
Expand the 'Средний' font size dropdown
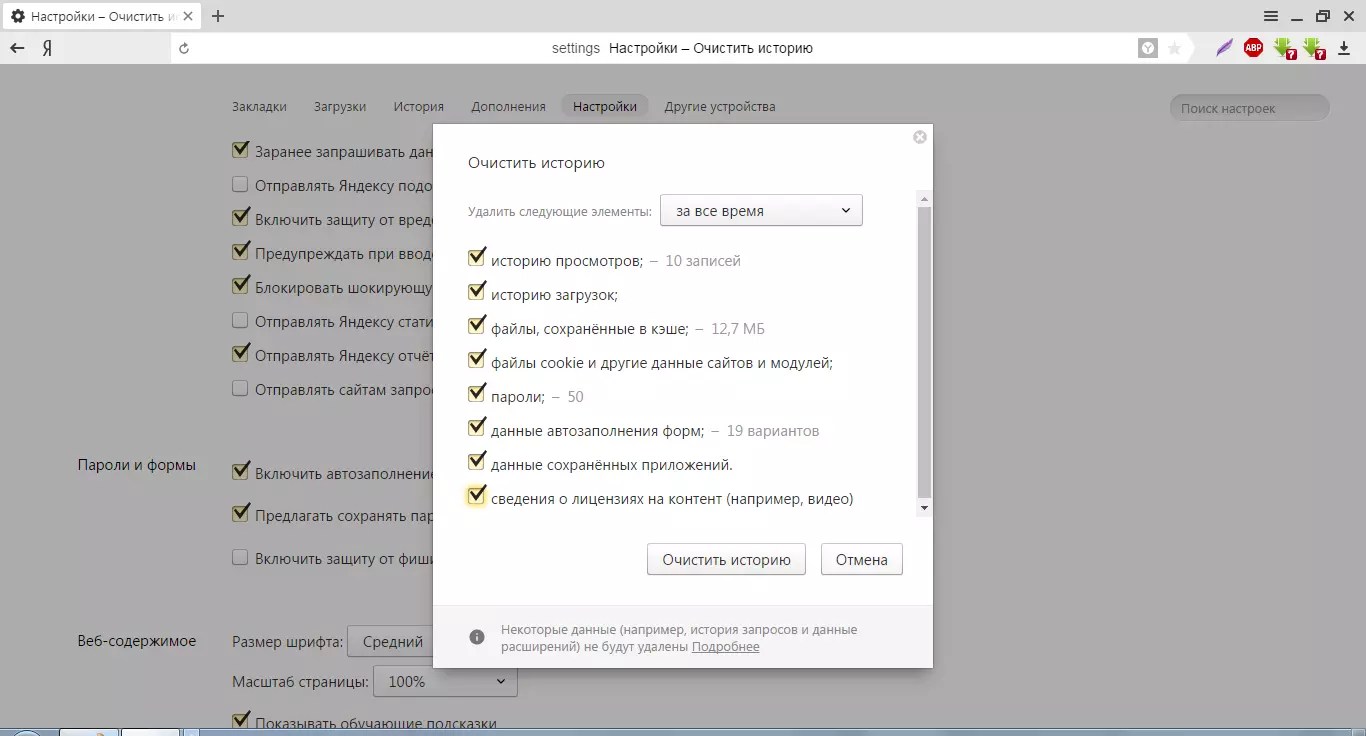point(392,642)
